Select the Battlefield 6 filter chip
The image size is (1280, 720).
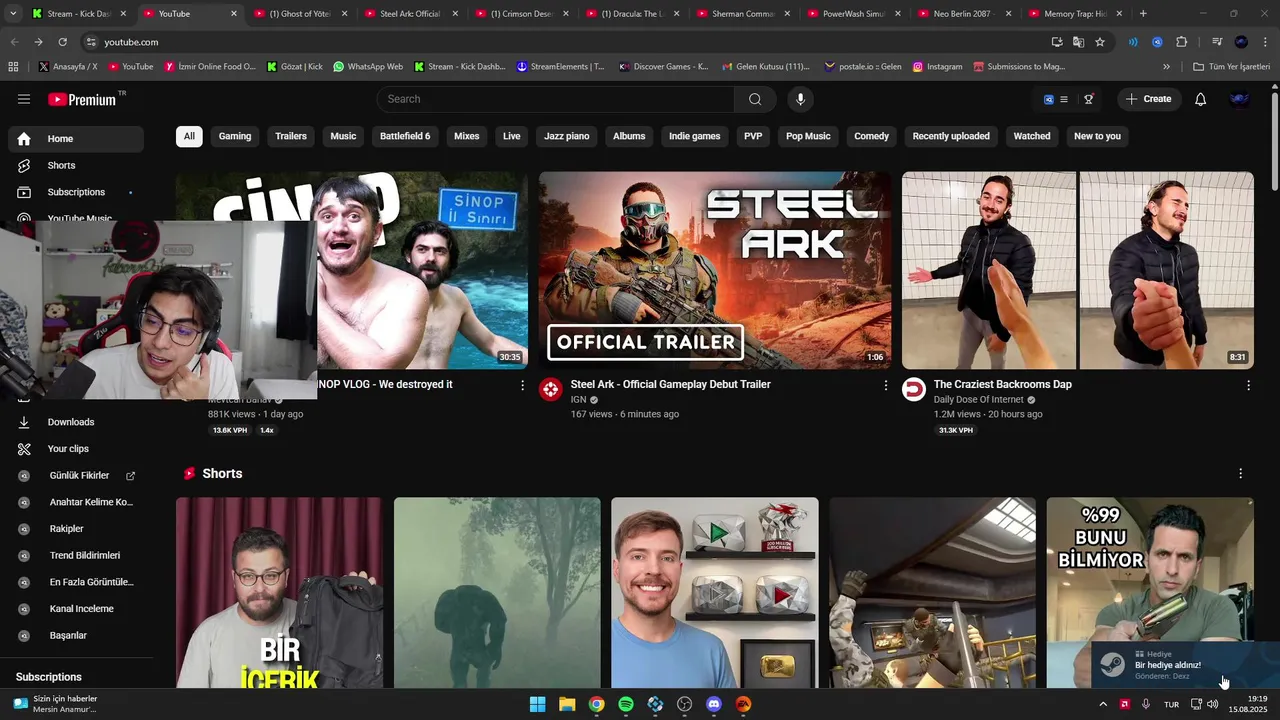tap(405, 136)
